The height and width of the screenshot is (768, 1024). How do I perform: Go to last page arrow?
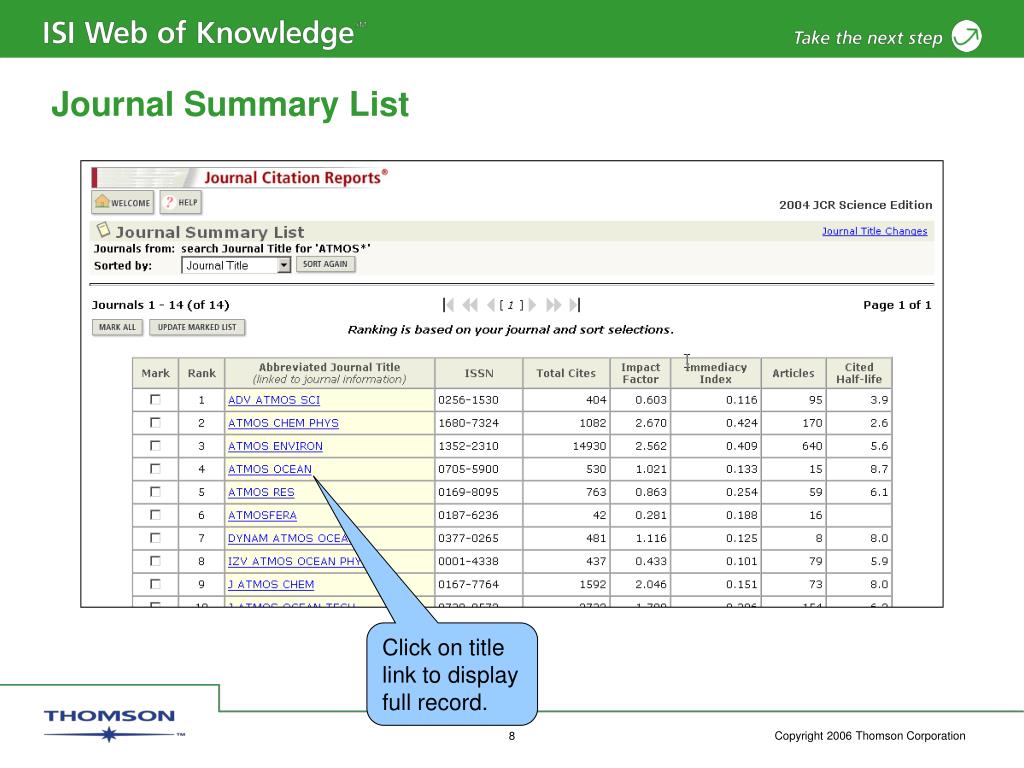575,305
